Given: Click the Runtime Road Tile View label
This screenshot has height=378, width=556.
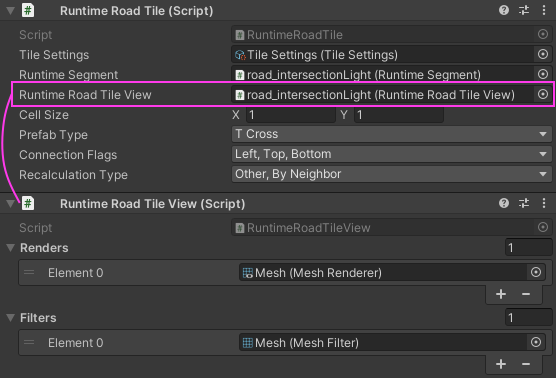Looking at the screenshot, I should coord(85,95).
